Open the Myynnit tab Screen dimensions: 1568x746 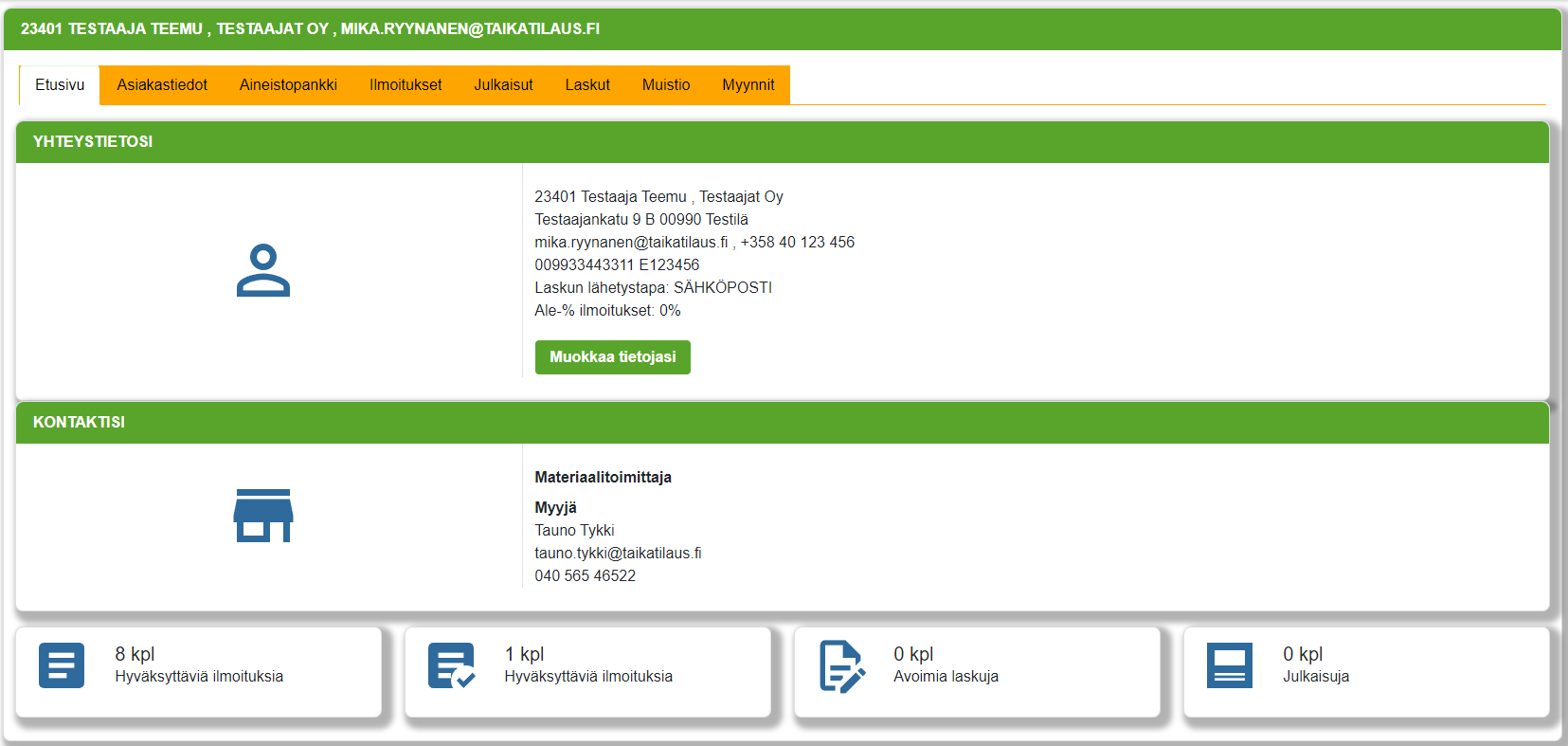[748, 85]
